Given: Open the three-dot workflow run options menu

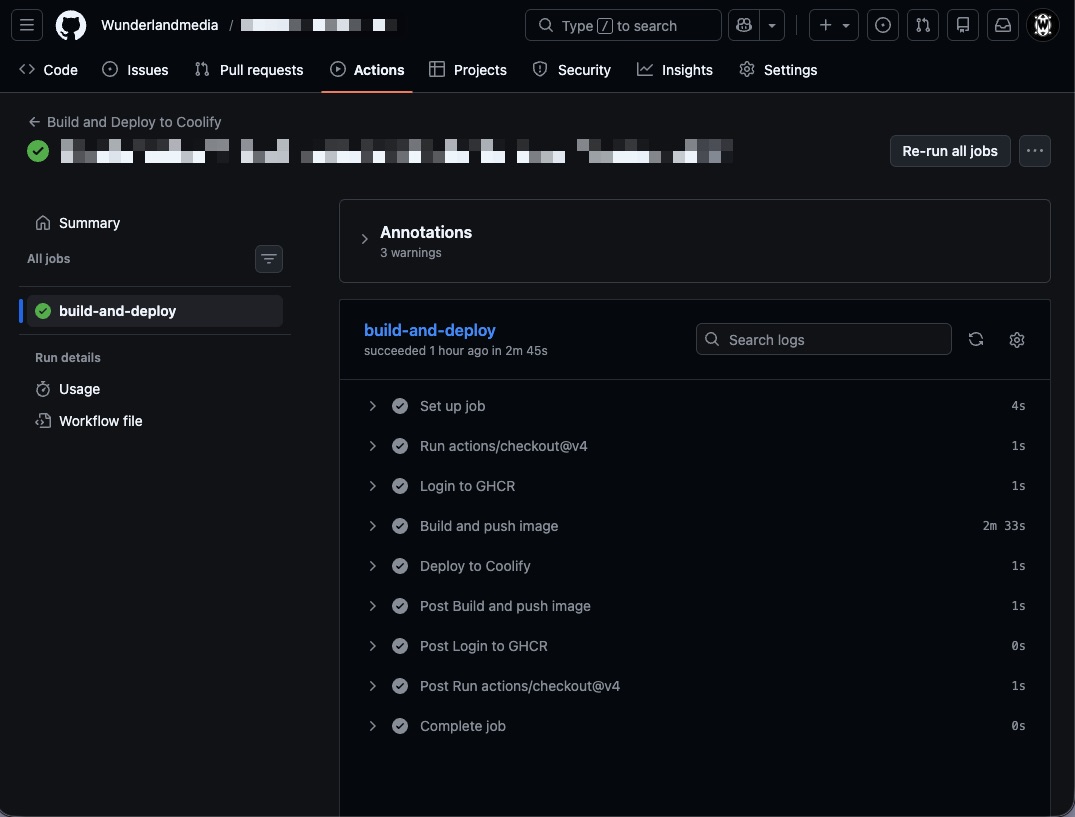Looking at the screenshot, I should click(x=1035, y=151).
